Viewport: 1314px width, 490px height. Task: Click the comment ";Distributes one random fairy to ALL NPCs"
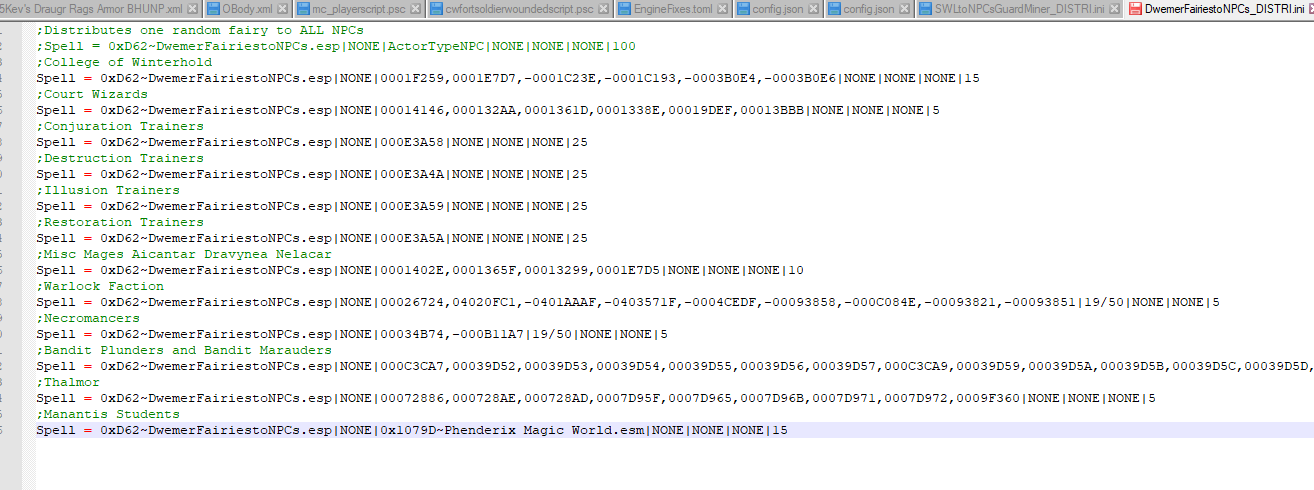pos(200,30)
